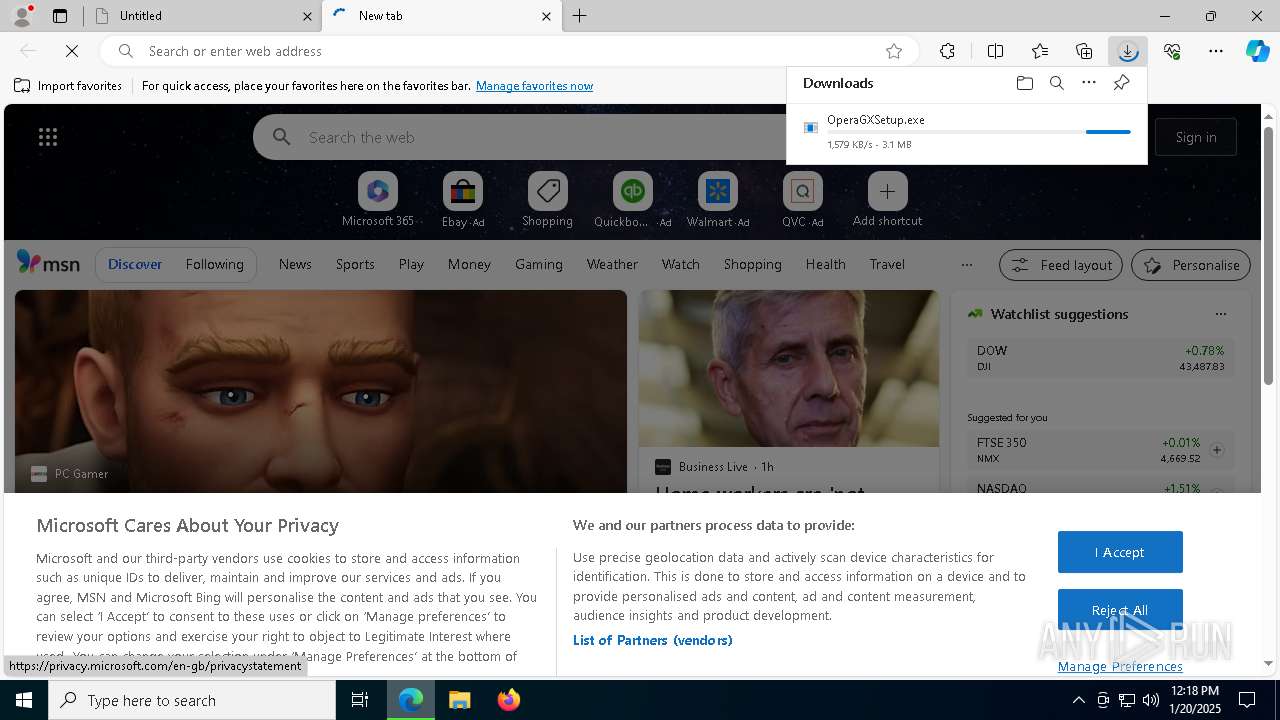Open Collections icon
The image size is (1280, 720).
[x=1084, y=51]
